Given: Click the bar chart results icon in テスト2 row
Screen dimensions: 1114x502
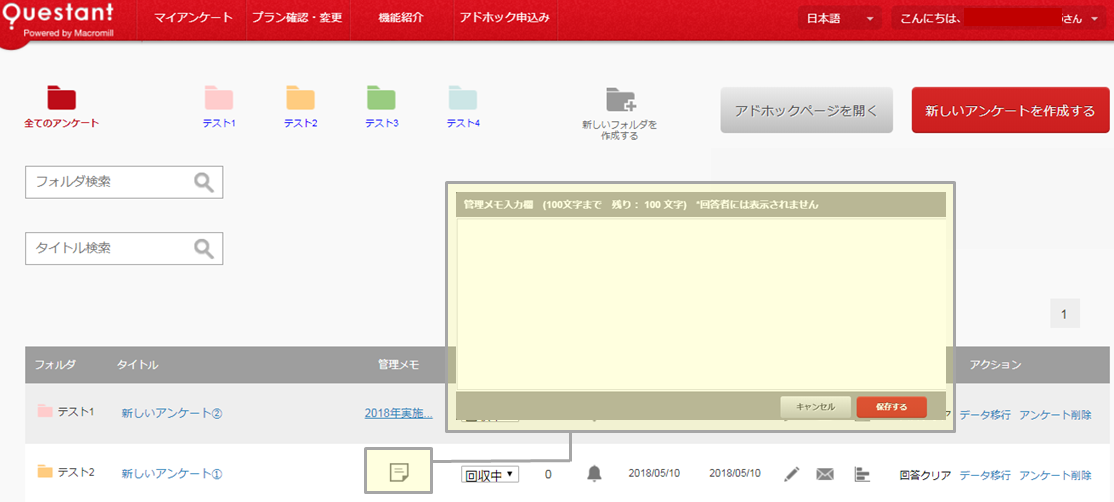Looking at the screenshot, I should click(861, 473).
